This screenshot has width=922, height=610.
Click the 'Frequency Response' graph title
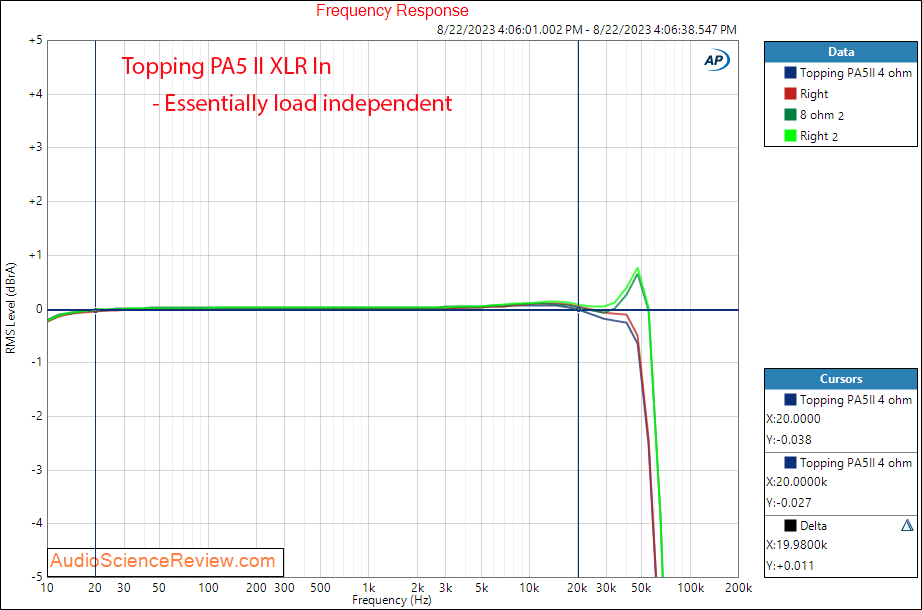[x=392, y=11]
